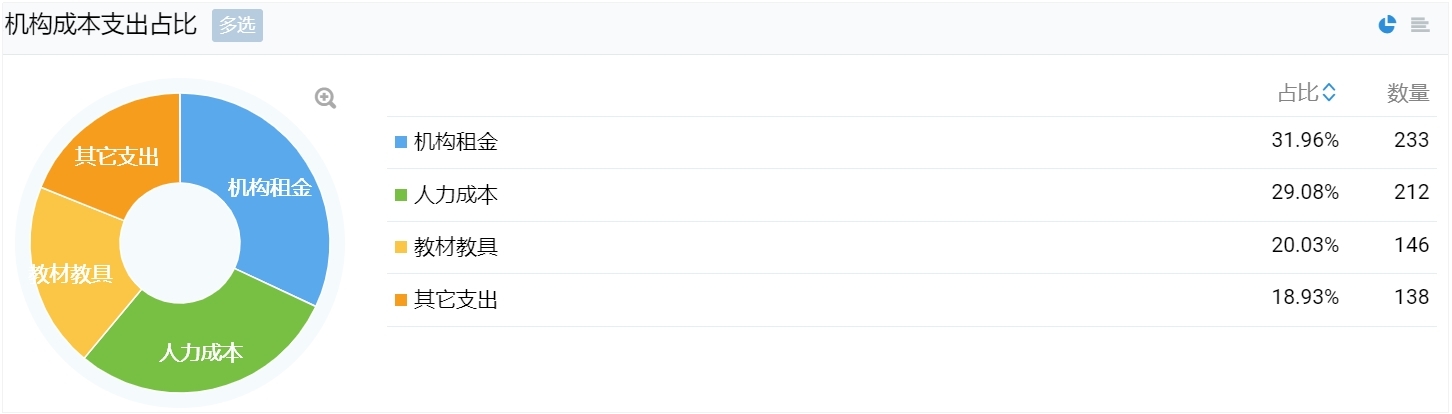
Task: Sort by 占比 column arrows
Action: tap(1329, 93)
